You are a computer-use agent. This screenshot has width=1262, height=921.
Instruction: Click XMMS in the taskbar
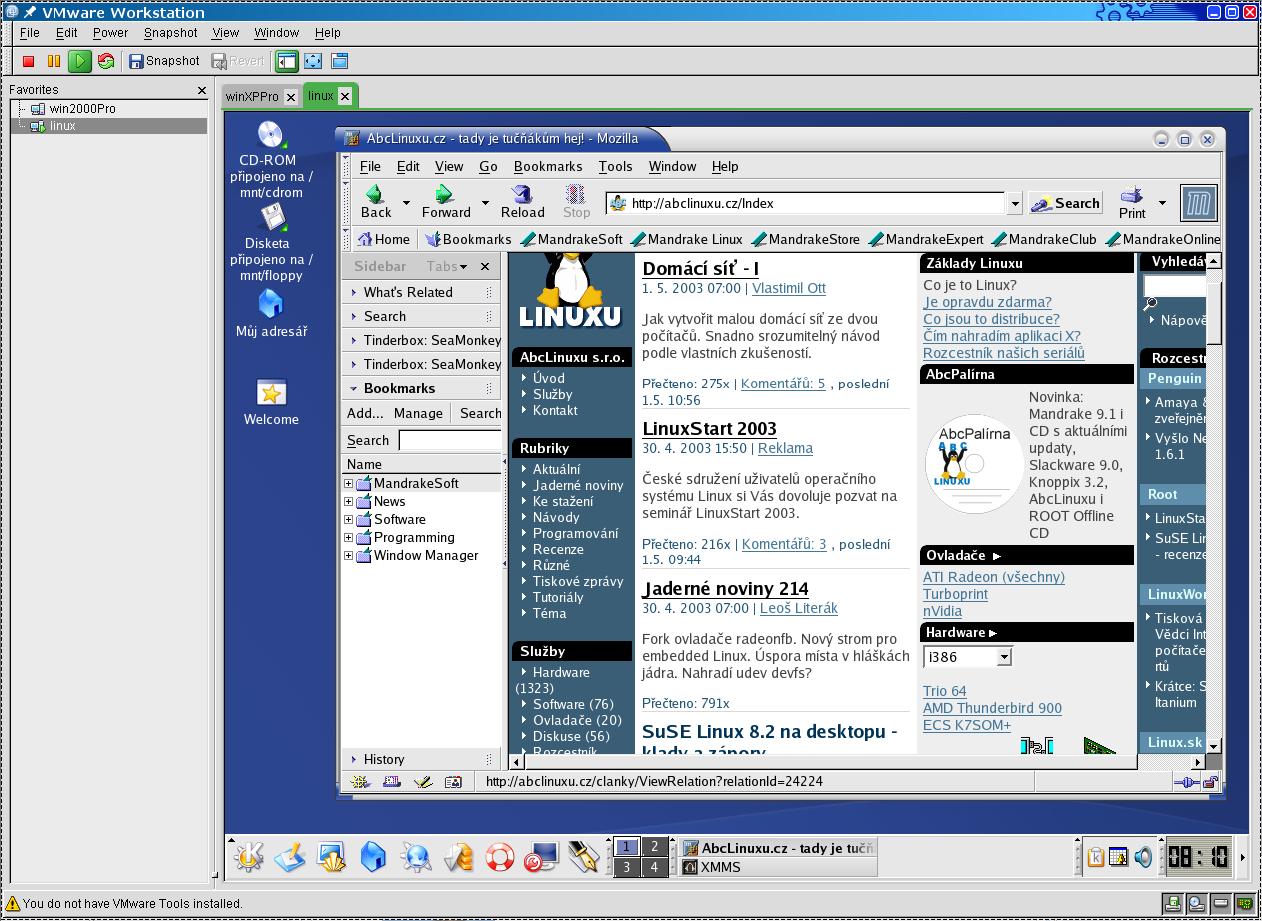778,867
